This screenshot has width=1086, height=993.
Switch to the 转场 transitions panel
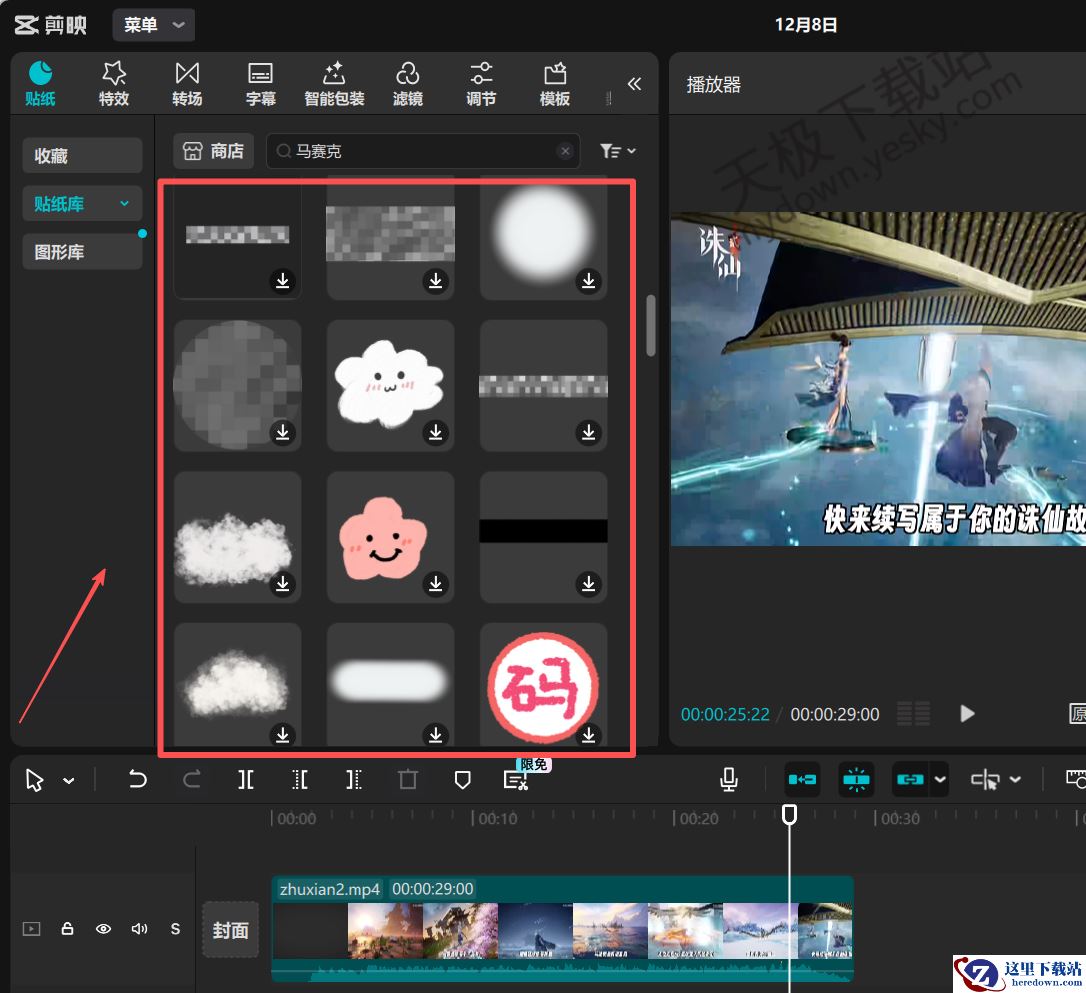coord(186,83)
